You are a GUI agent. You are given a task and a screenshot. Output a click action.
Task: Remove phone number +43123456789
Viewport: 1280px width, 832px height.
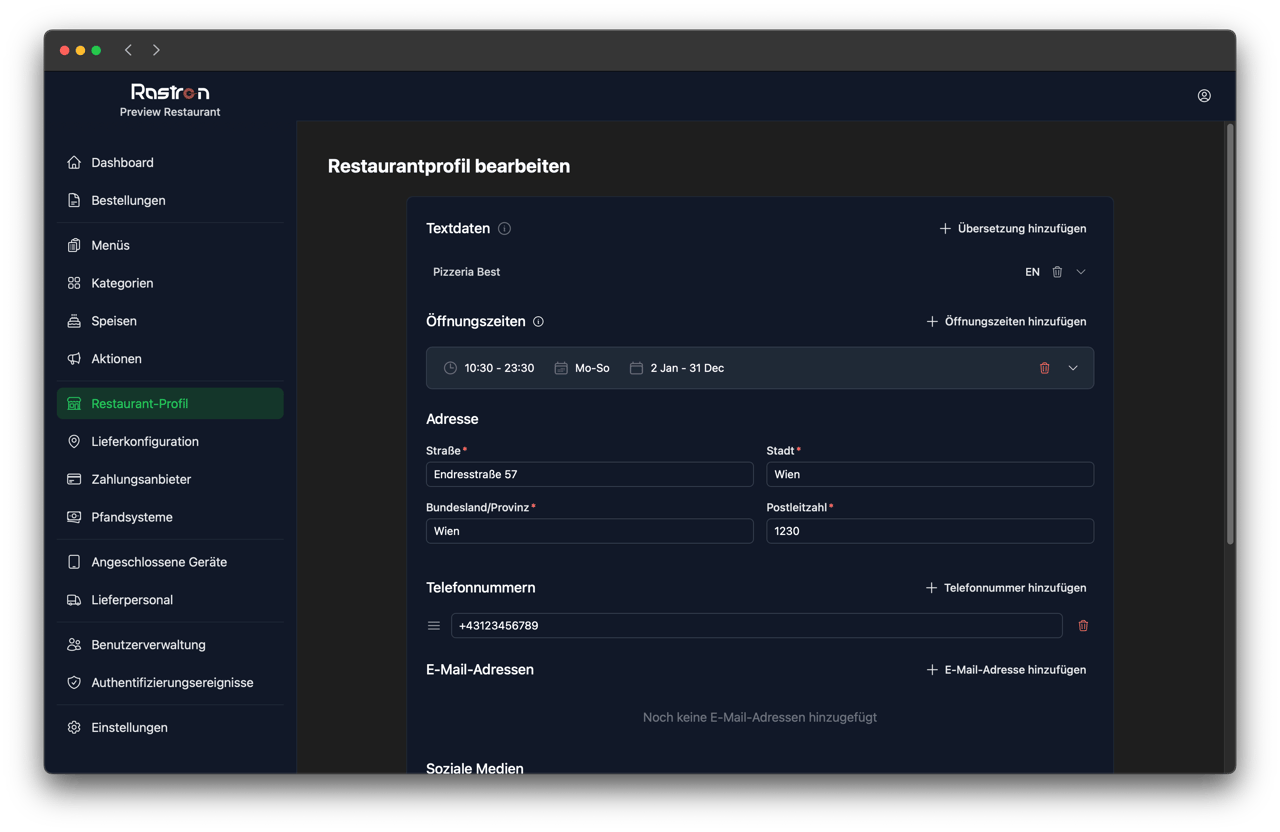(1083, 626)
